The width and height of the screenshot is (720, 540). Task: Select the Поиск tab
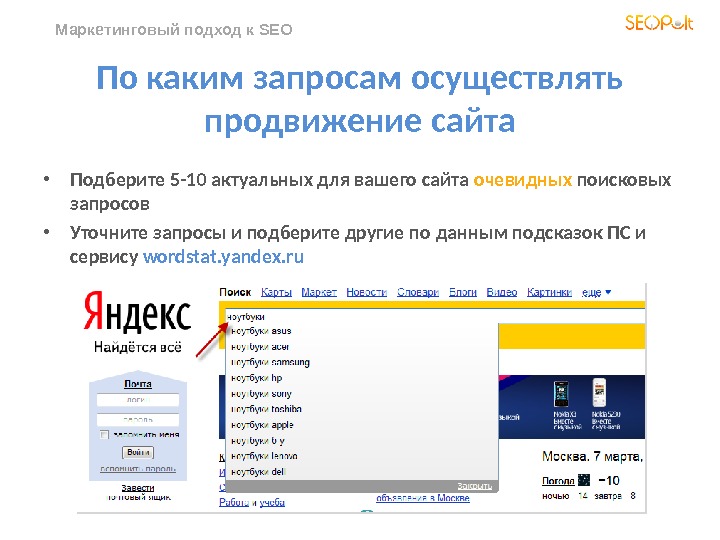(x=235, y=292)
